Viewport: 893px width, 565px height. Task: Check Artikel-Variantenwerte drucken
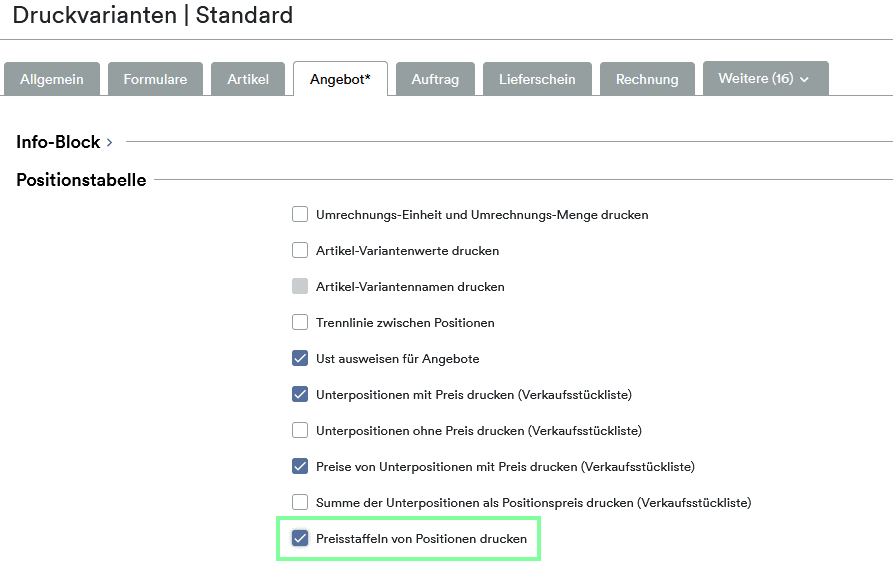click(x=300, y=251)
